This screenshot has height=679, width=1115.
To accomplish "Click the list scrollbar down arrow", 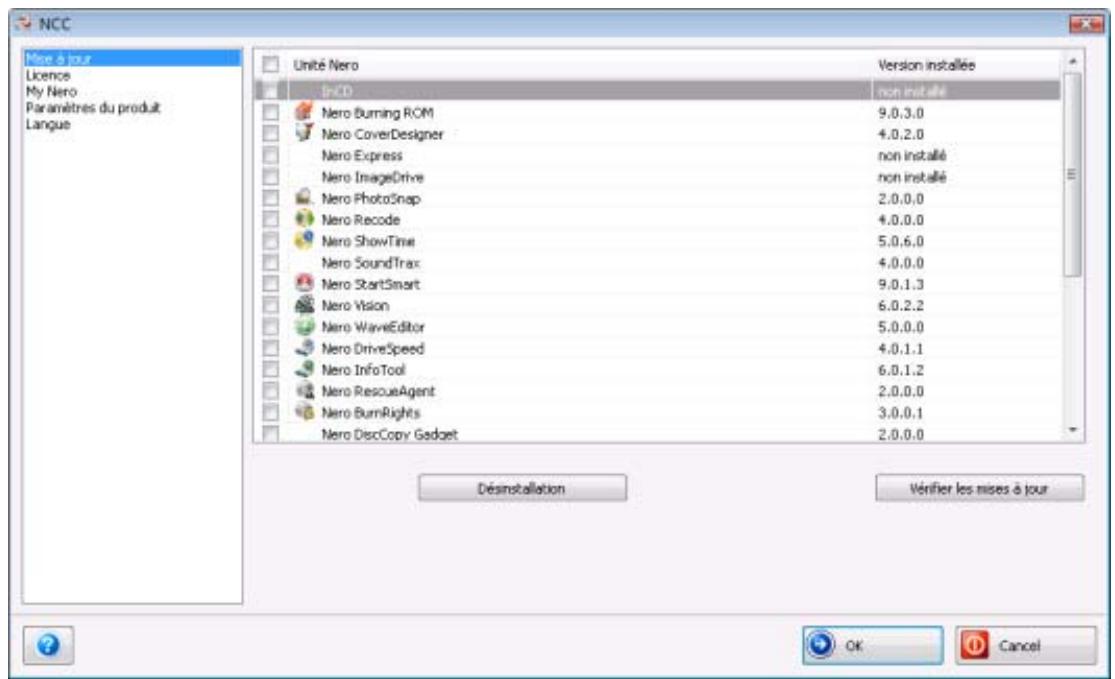I will pyautogui.click(x=1072, y=430).
